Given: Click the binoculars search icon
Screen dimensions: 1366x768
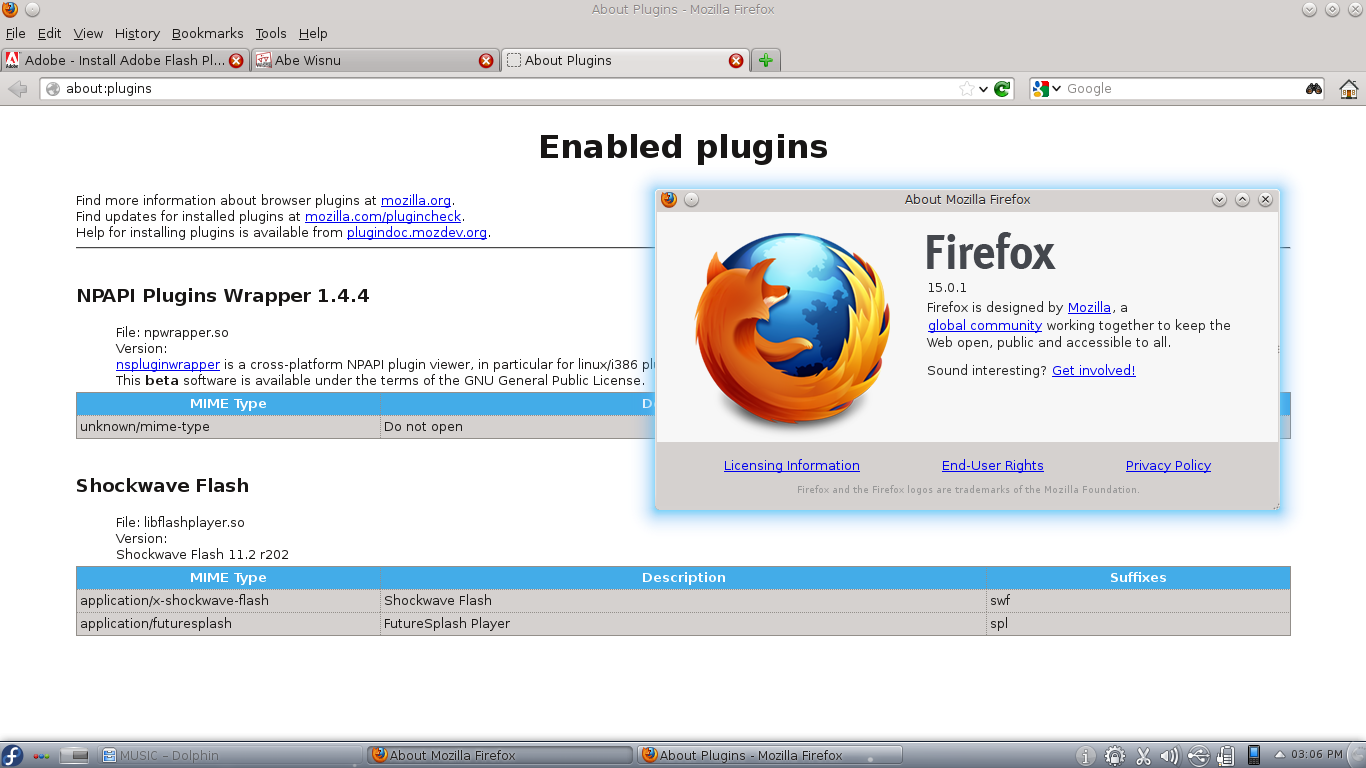Looking at the screenshot, I should 1314,89.
